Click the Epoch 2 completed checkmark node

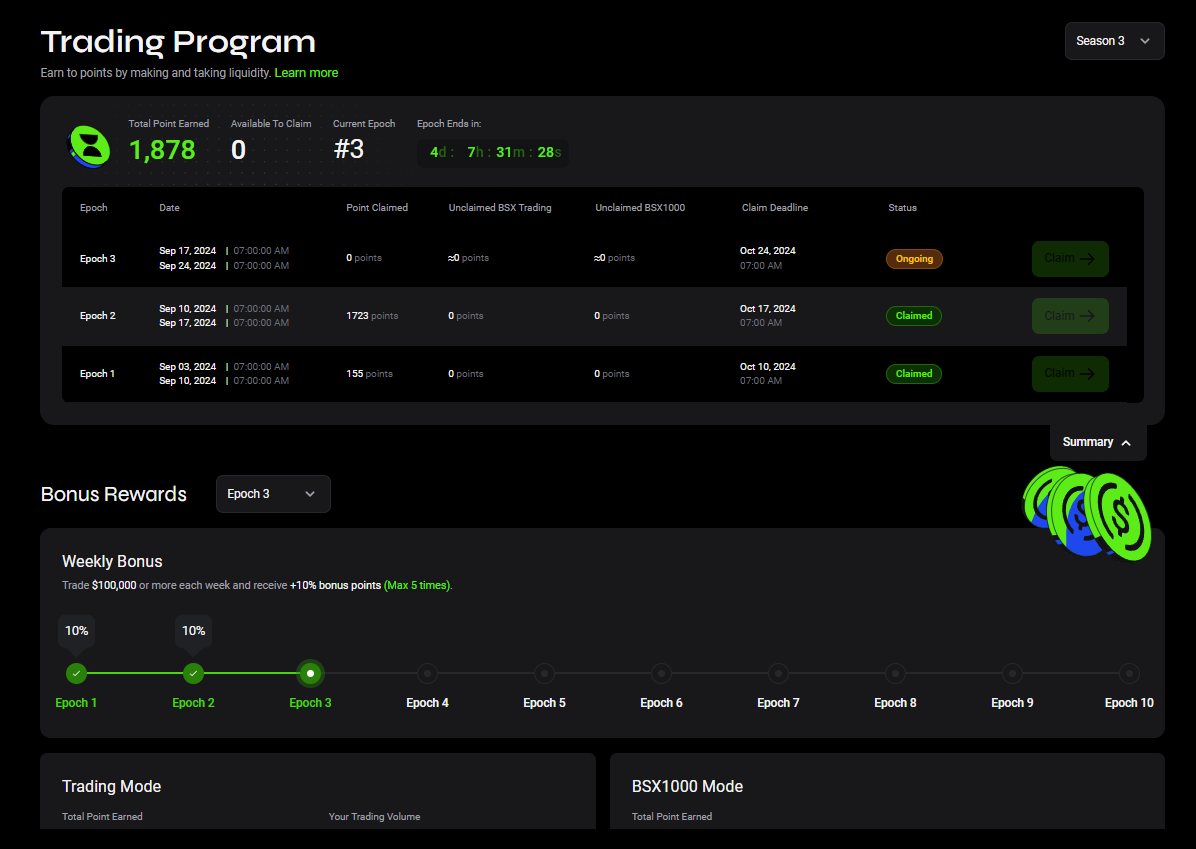(194, 673)
